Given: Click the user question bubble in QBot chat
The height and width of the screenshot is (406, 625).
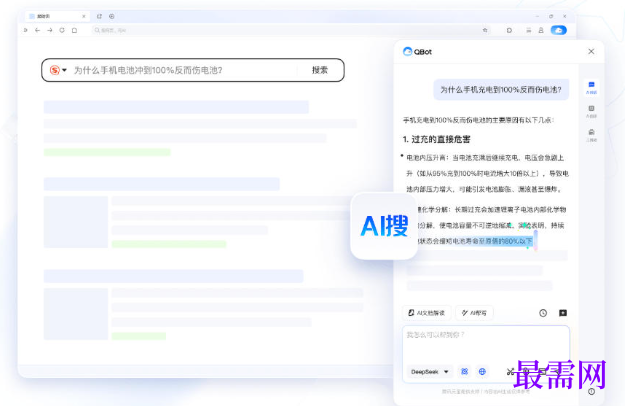Looking at the screenshot, I should click(501, 90).
